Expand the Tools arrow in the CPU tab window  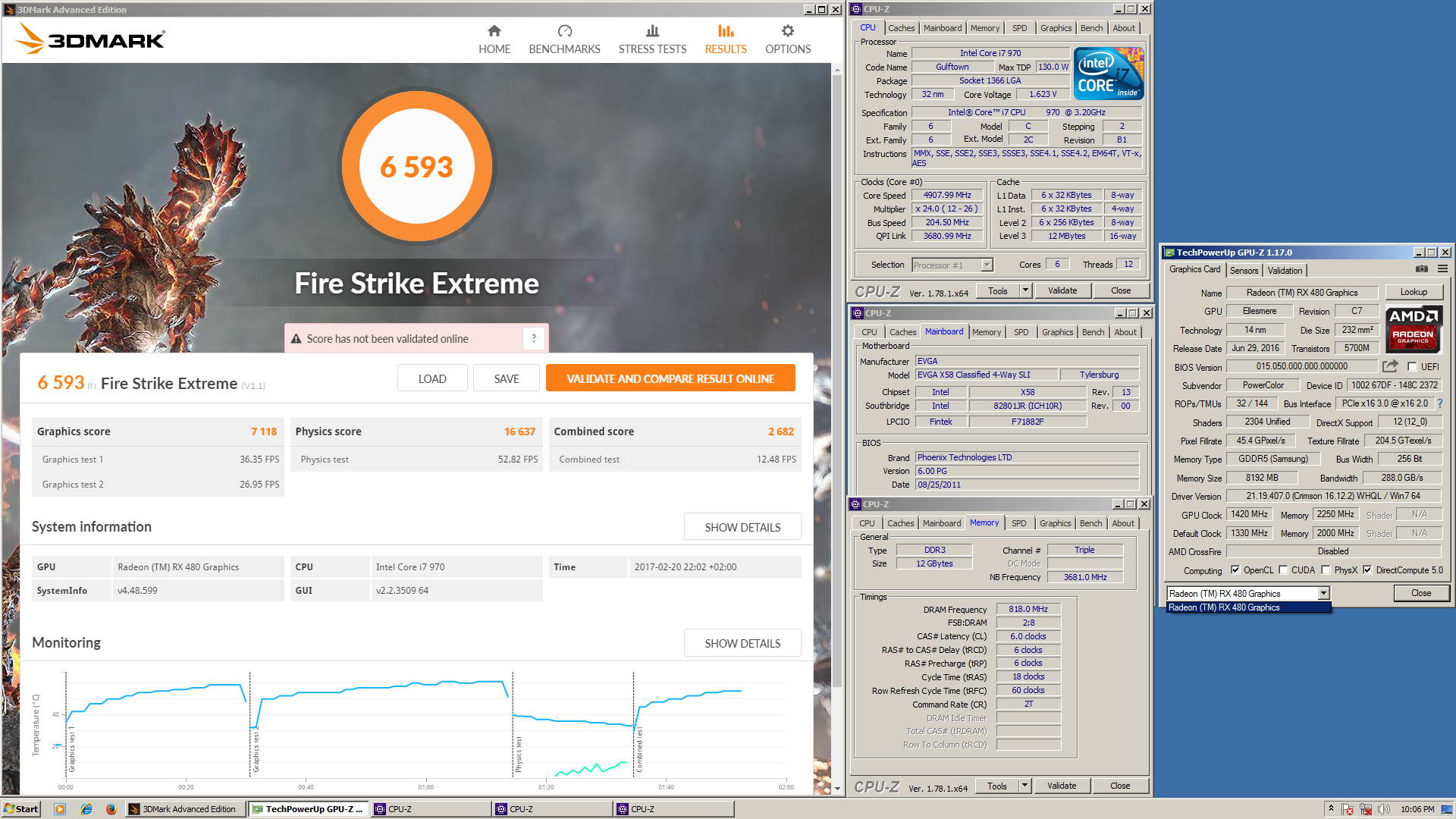click(x=1025, y=290)
